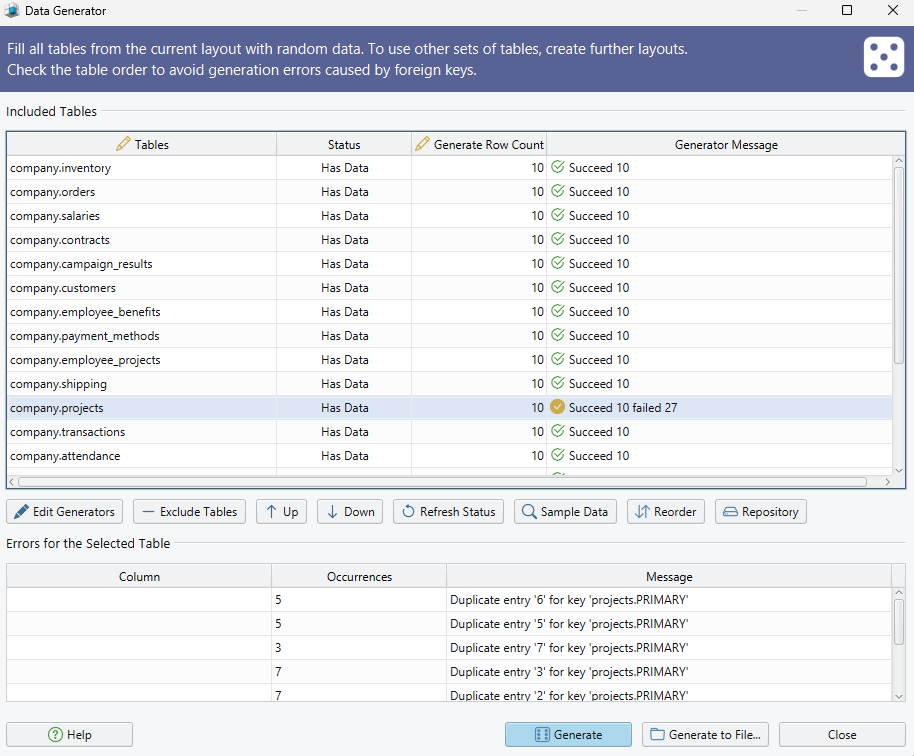Click the success check icon for company.employee_benefits
This screenshot has width=914, height=756.
pos(558,311)
